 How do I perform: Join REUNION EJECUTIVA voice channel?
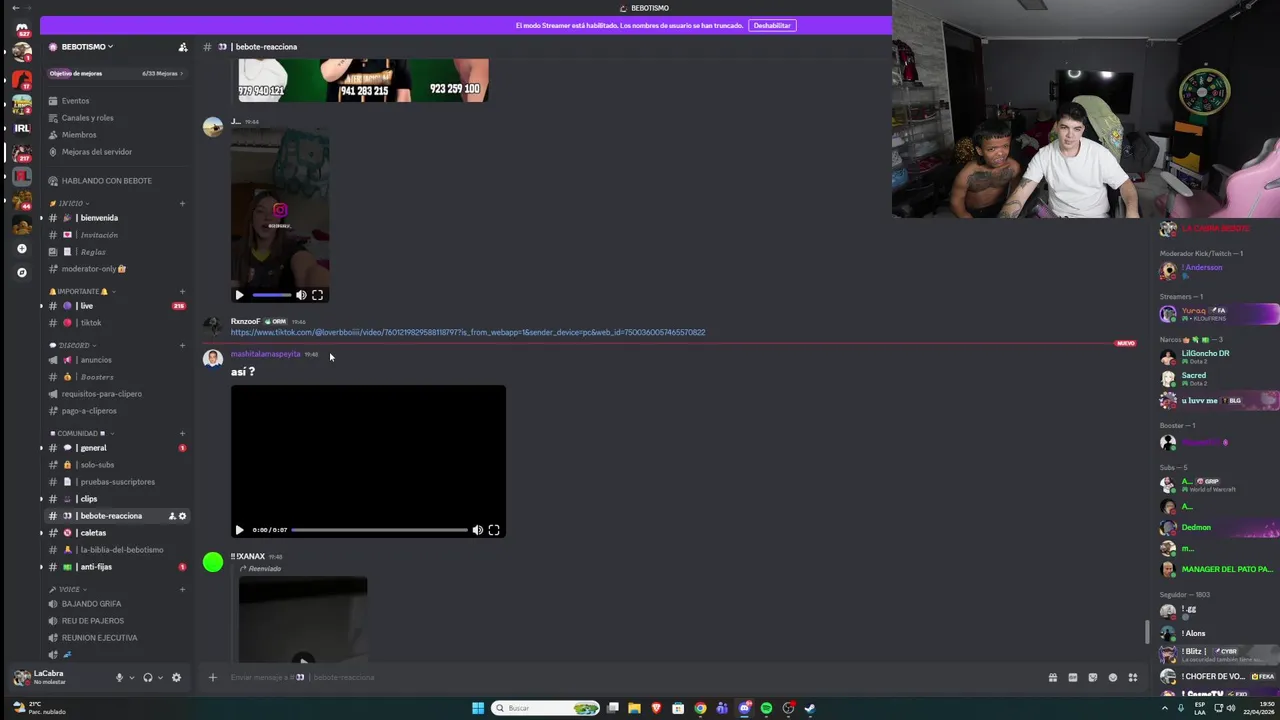click(99, 638)
